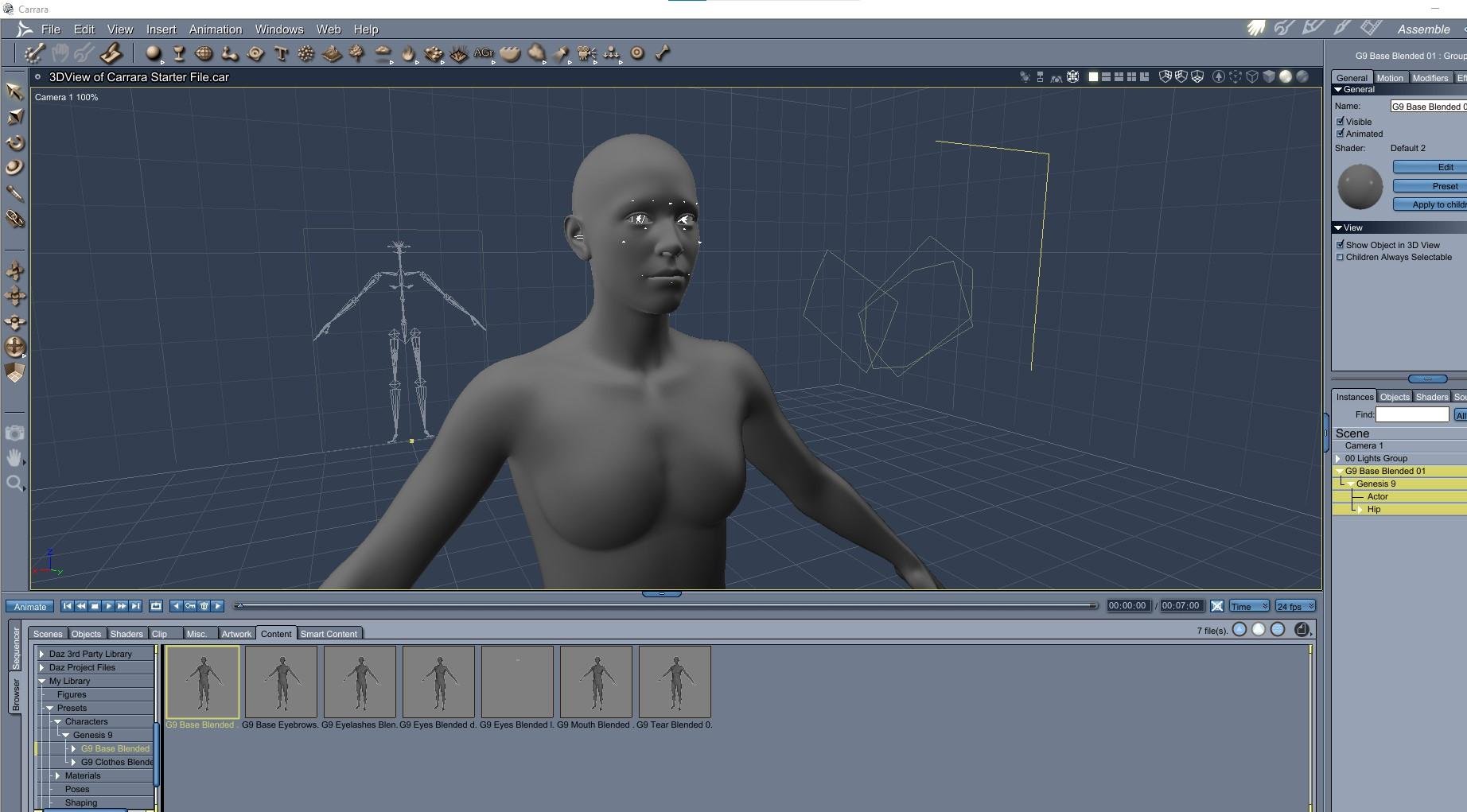Insert a volumetric cloud
Screen dimensions: 1467x812
pyautogui.click(x=383, y=53)
